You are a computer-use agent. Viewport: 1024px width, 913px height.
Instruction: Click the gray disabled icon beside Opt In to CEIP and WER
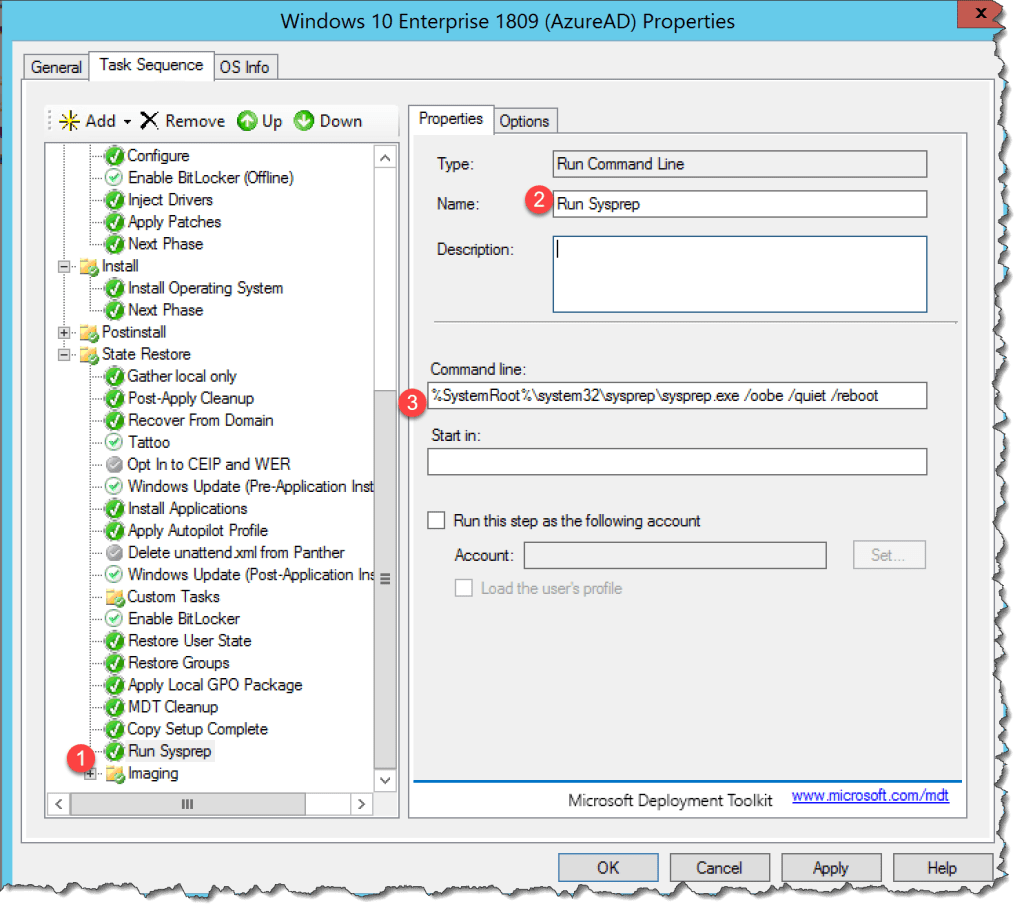113,464
